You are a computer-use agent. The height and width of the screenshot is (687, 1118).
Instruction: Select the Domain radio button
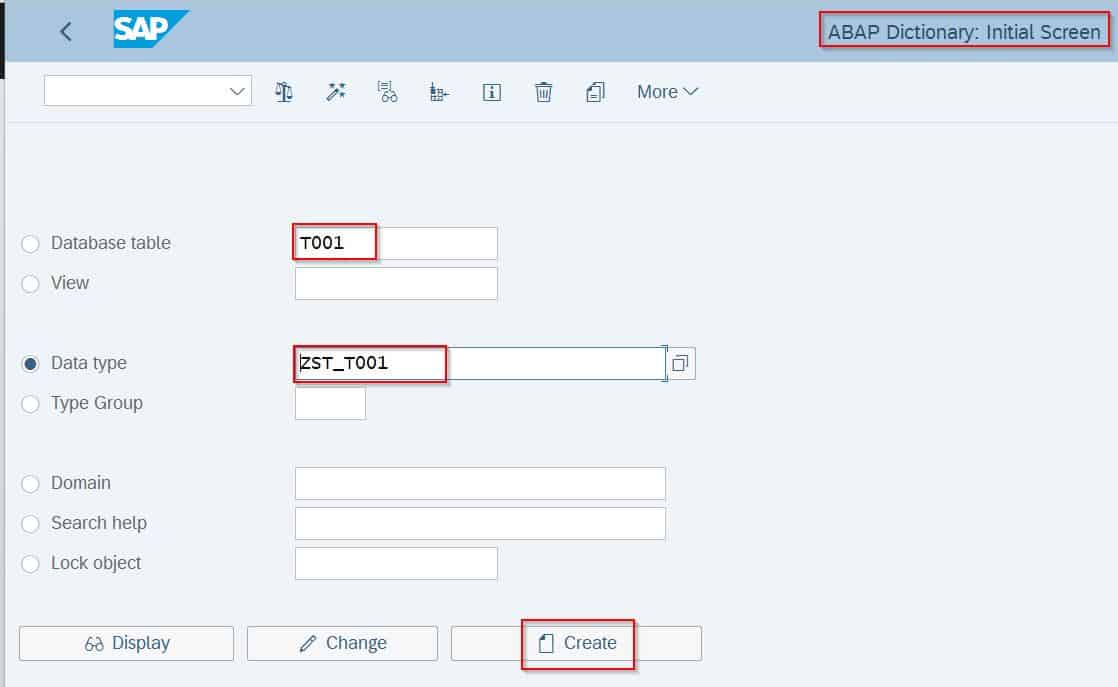click(30, 483)
